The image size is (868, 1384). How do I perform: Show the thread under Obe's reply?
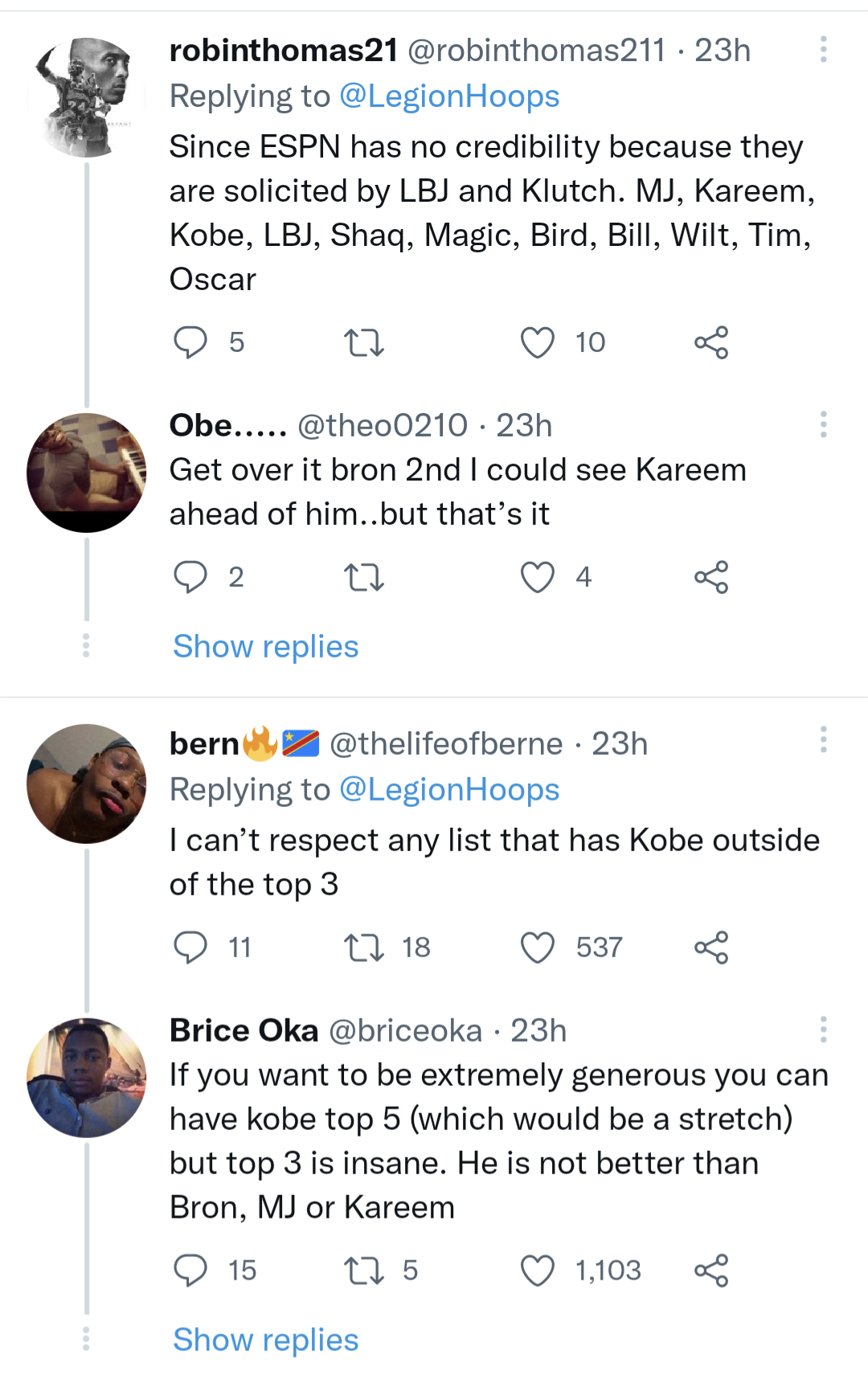tap(264, 646)
